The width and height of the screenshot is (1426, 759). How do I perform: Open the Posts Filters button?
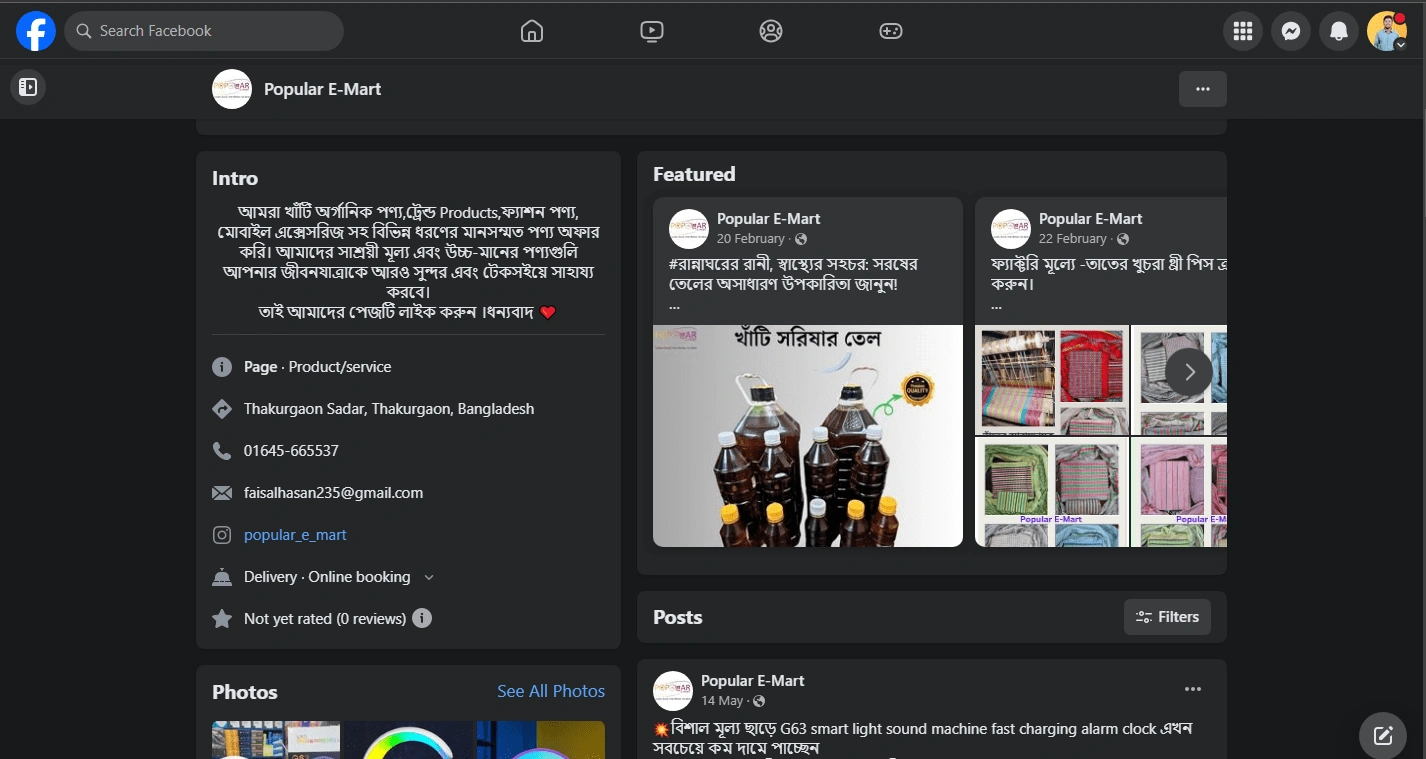1167,617
